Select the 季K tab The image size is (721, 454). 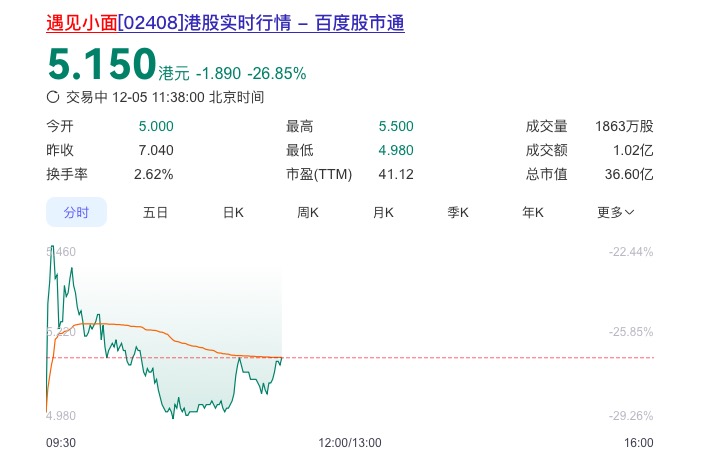tap(458, 212)
